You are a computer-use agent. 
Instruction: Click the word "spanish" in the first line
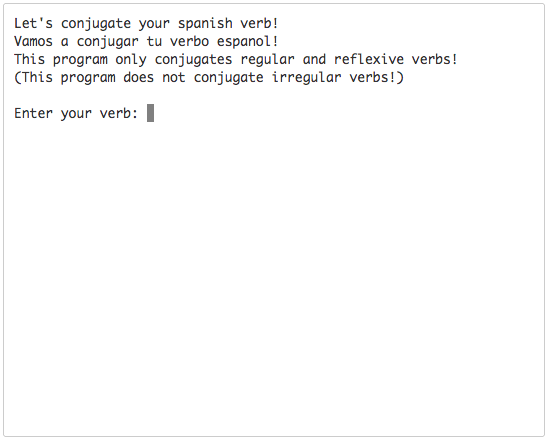pyautogui.click(x=205, y=24)
